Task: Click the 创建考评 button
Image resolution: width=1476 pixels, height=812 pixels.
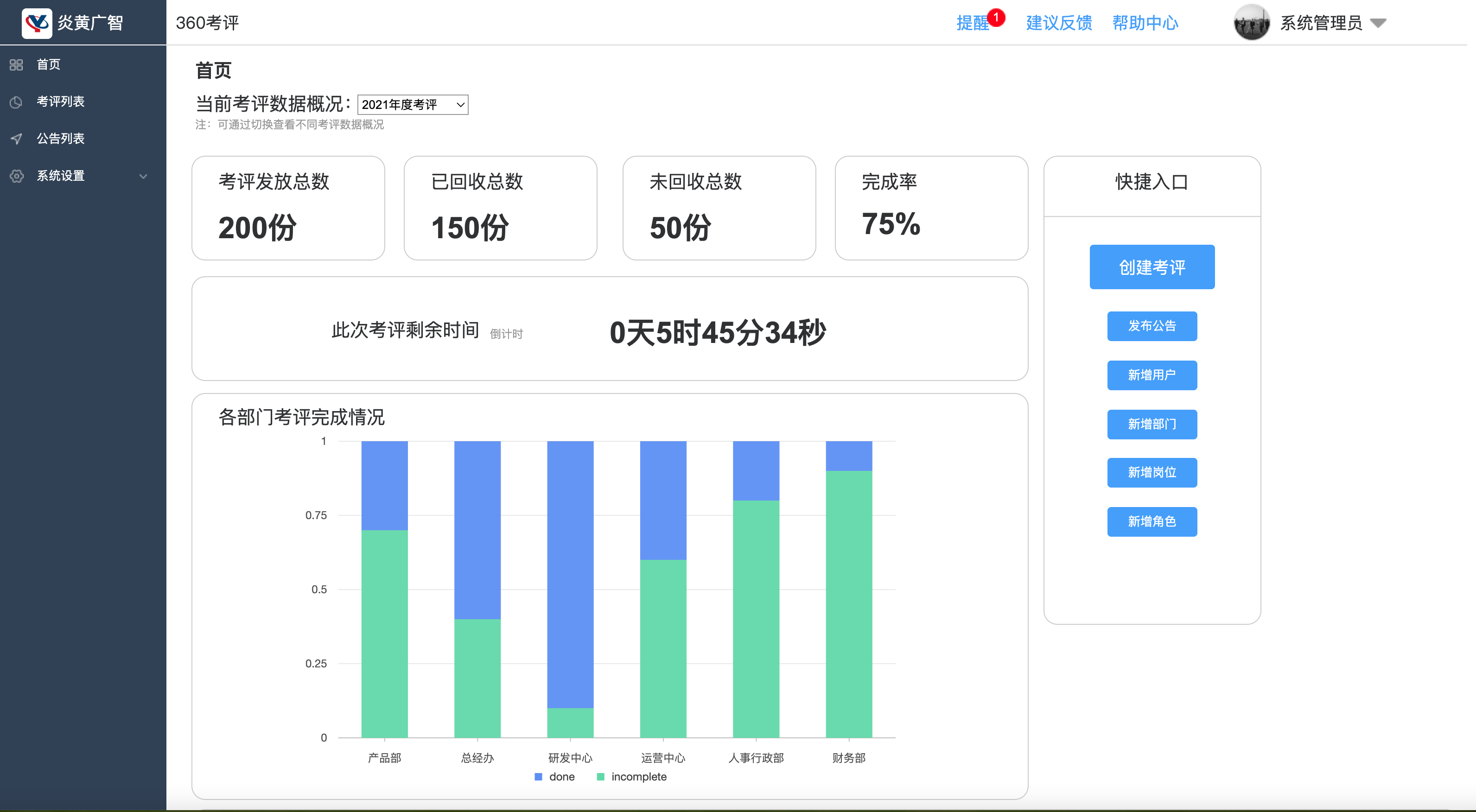Action: [1152, 267]
